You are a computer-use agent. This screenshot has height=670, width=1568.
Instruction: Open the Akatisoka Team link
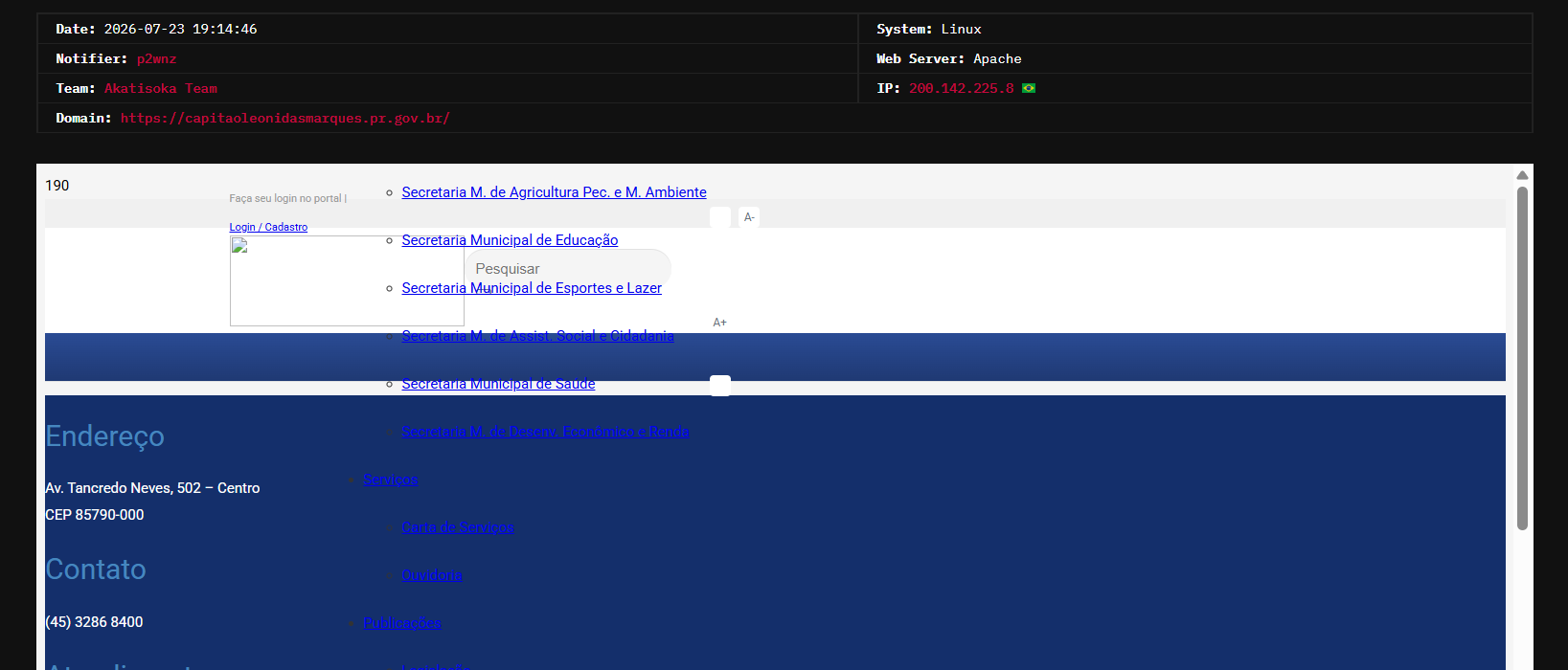point(161,88)
